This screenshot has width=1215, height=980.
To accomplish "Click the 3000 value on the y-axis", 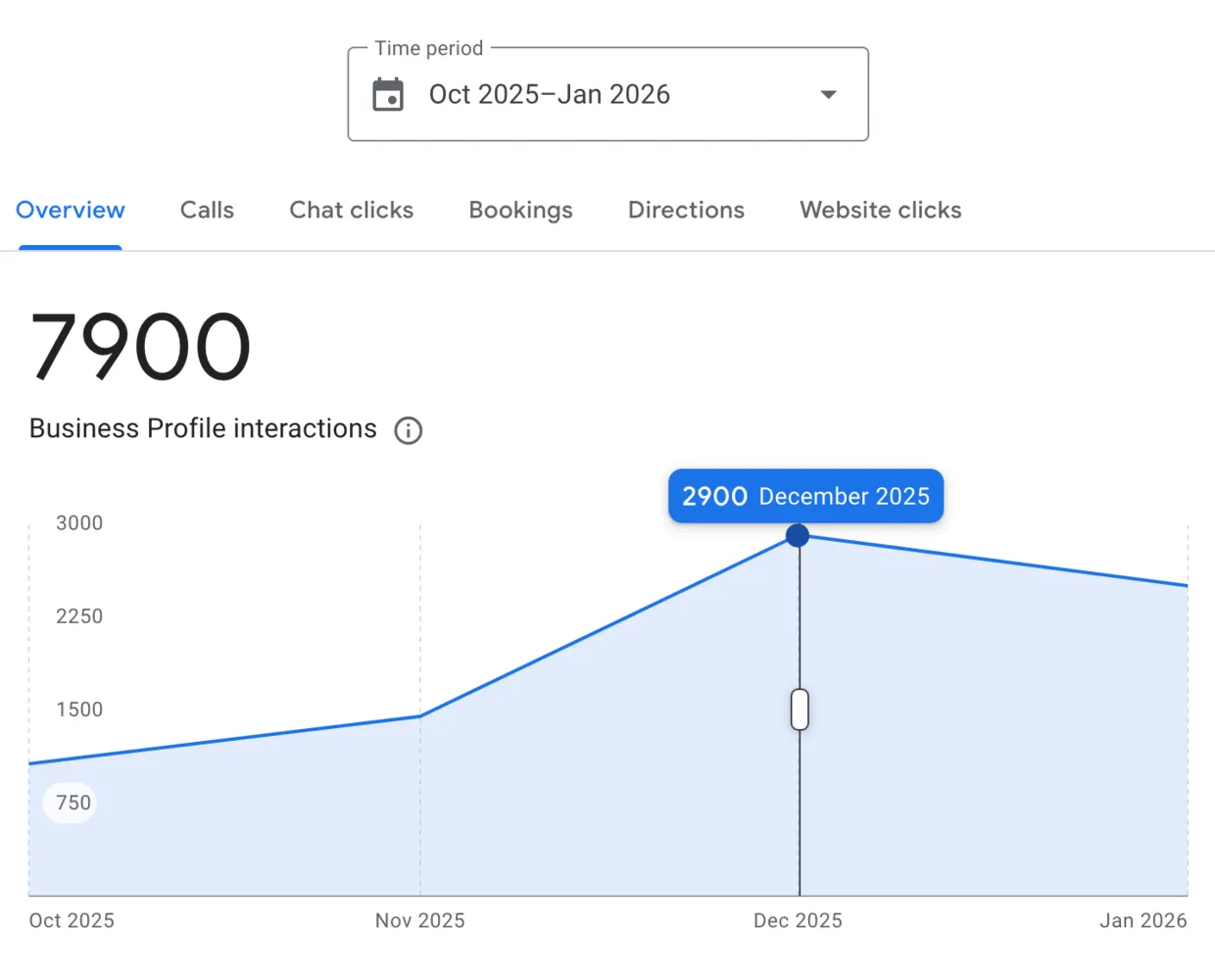I will tap(79, 522).
